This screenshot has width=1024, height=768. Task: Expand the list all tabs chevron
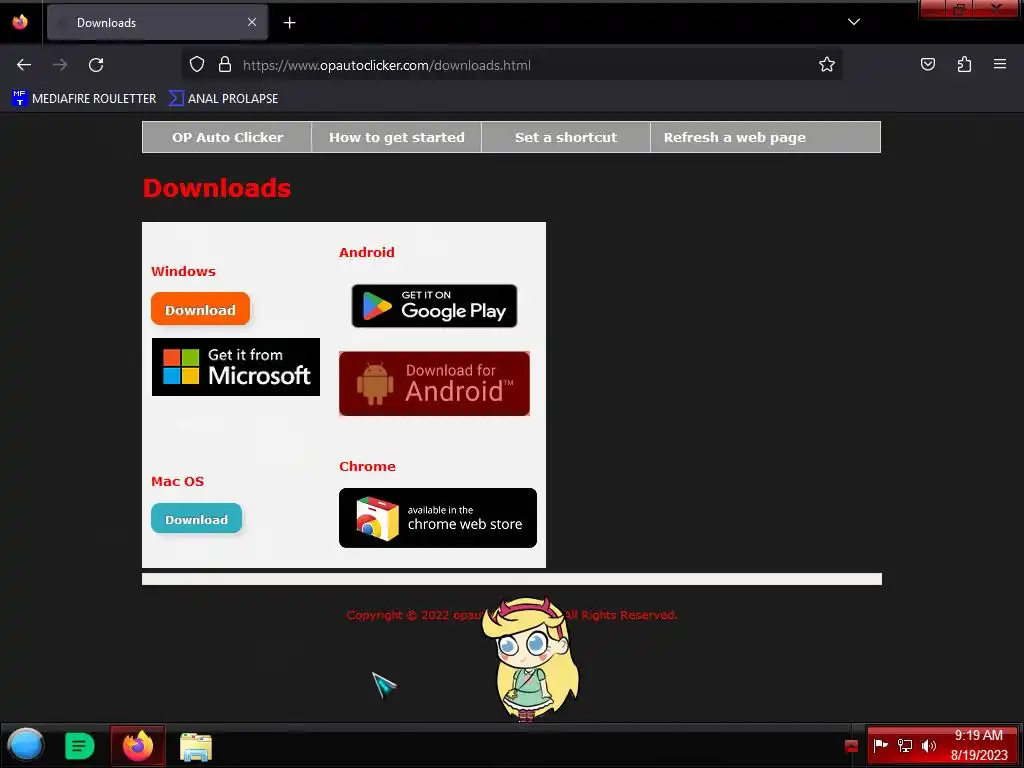point(854,22)
